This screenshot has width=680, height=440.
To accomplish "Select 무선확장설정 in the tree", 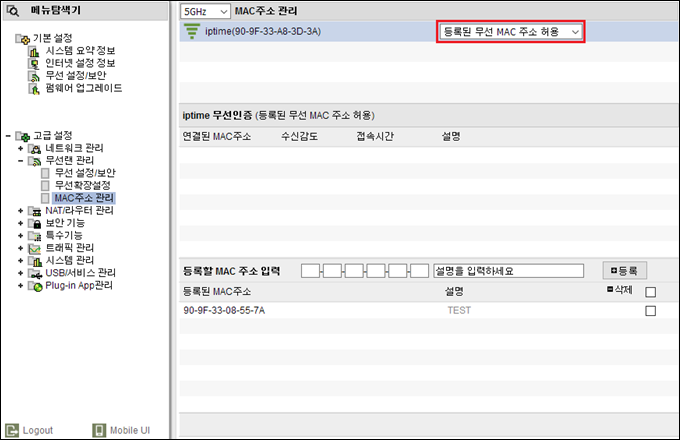I will pyautogui.click(x=83, y=186).
